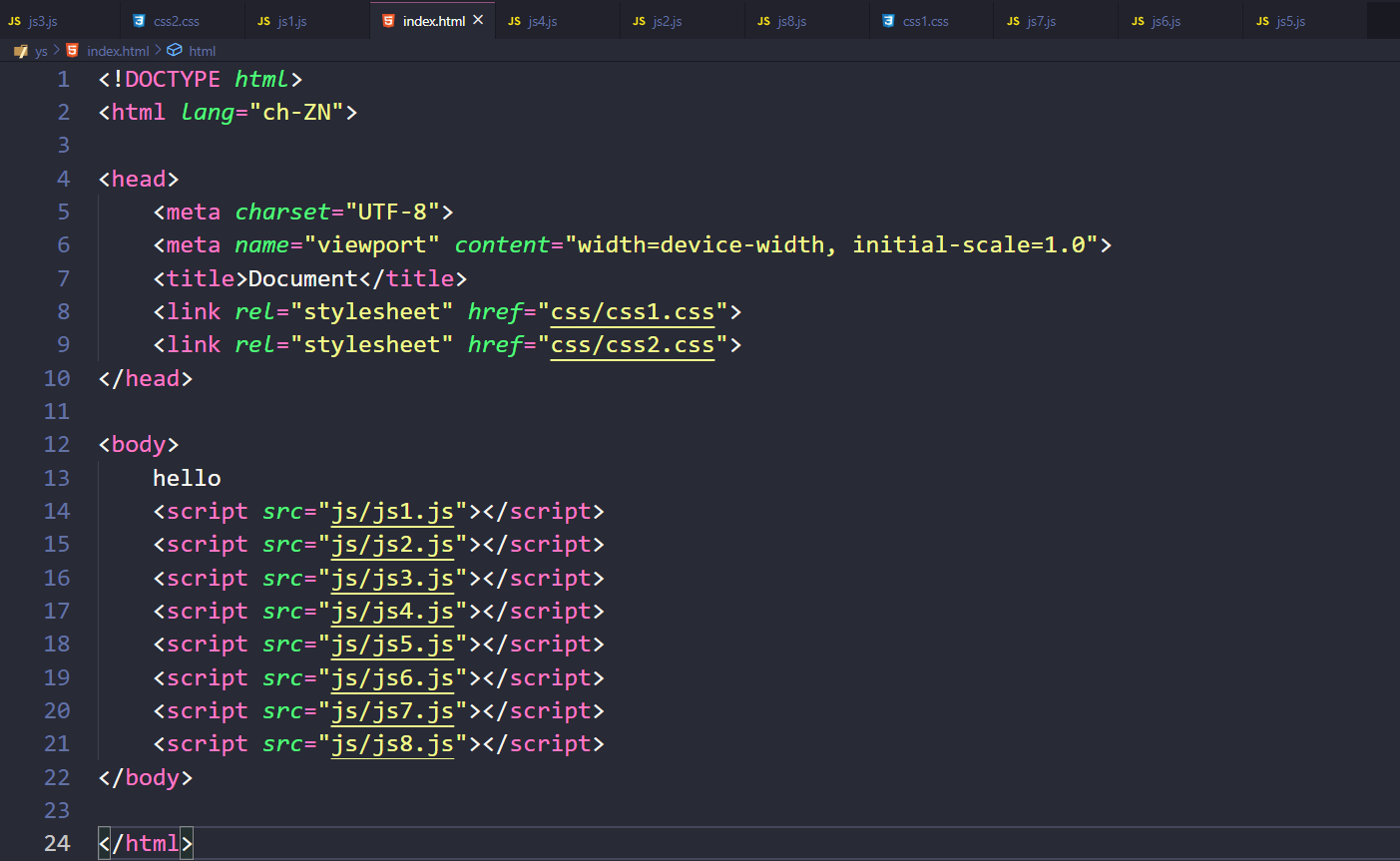Image resolution: width=1400 pixels, height=861 pixels.
Task: Click the word hello on line 13
Action: (x=187, y=478)
